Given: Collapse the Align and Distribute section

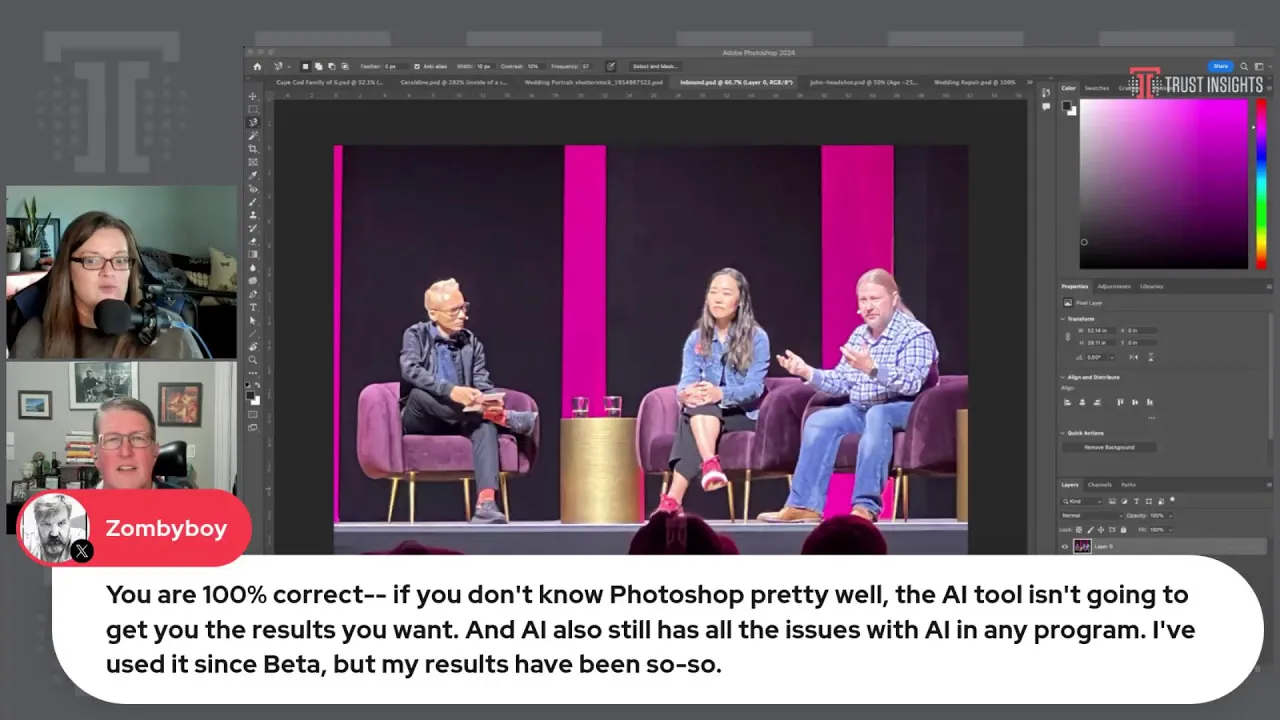Looking at the screenshot, I should [1063, 377].
